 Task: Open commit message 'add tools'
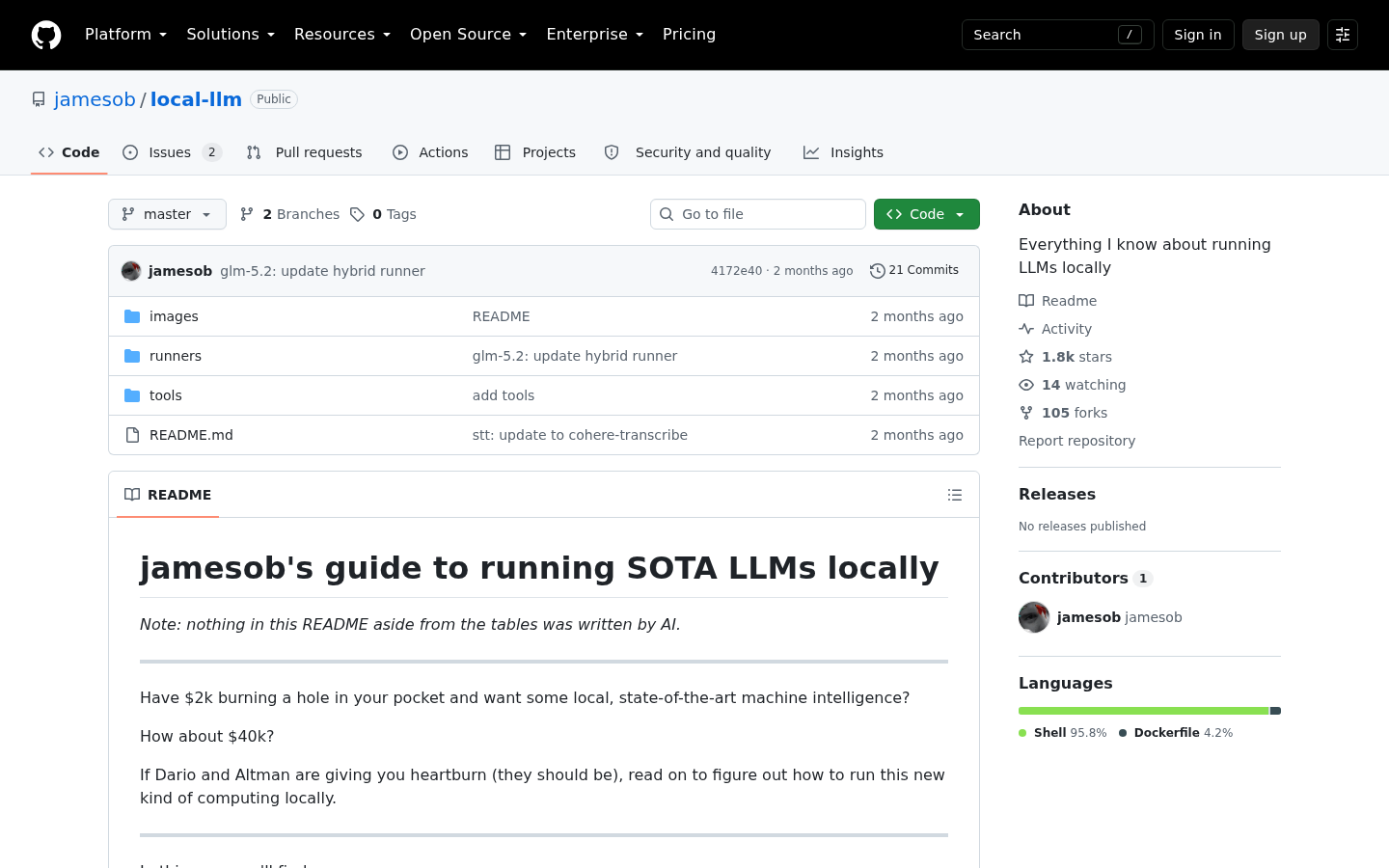click(x=504, y=395)
